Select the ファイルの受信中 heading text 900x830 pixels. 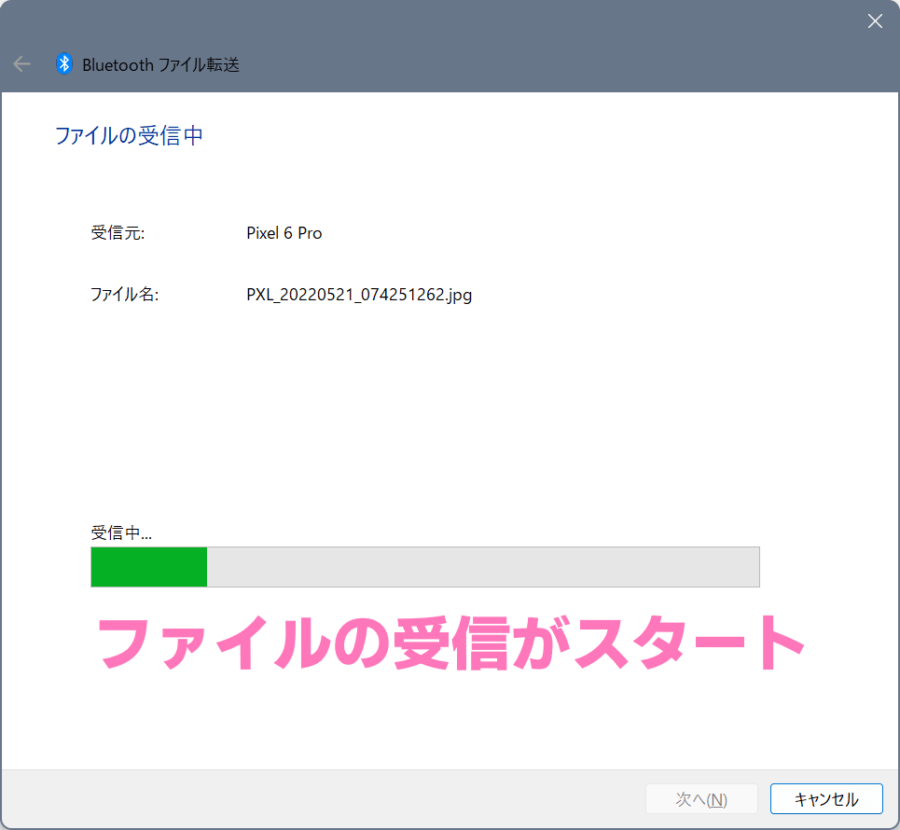coord(129,135)
